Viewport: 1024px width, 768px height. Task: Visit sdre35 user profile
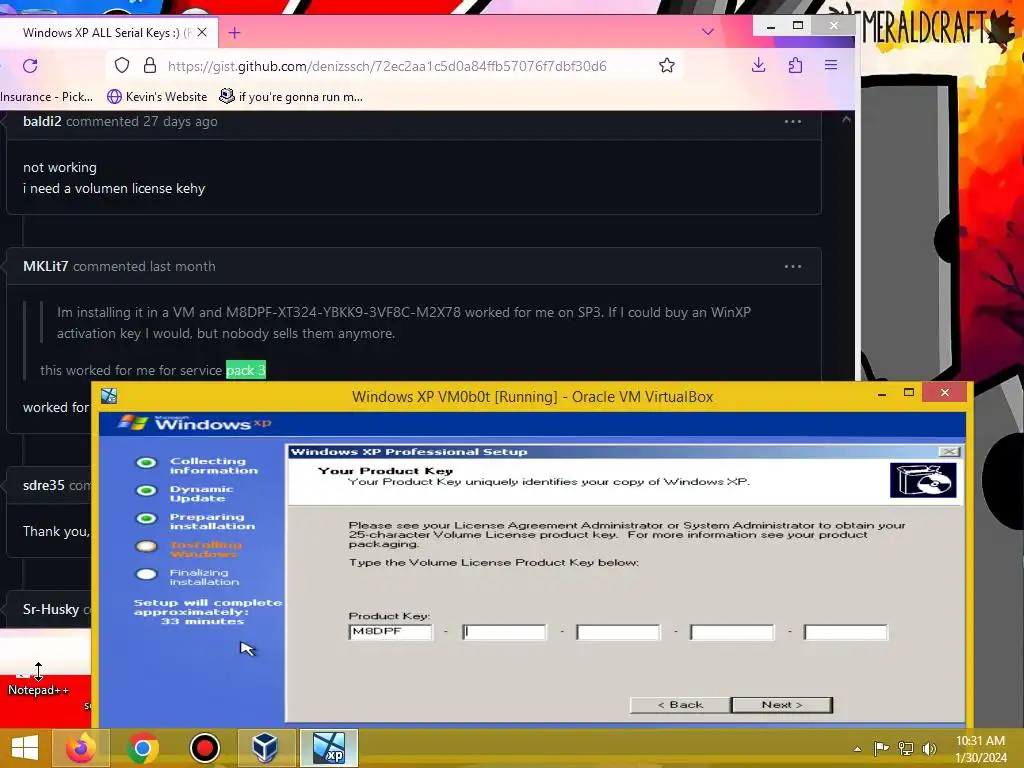pyautogui.click(x=43, y=485)
